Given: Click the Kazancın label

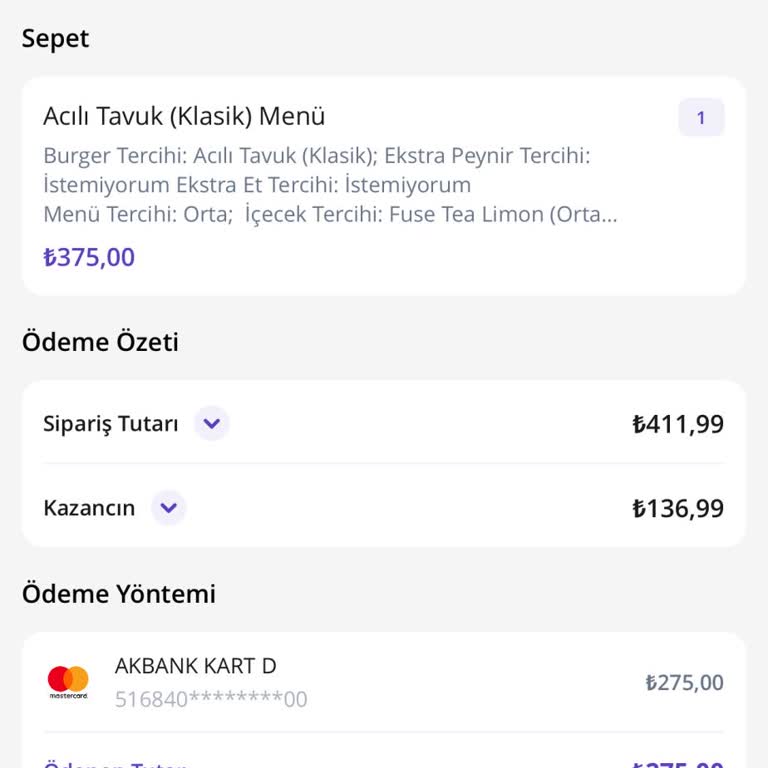Looking at the screenshot, I should 89,508.
